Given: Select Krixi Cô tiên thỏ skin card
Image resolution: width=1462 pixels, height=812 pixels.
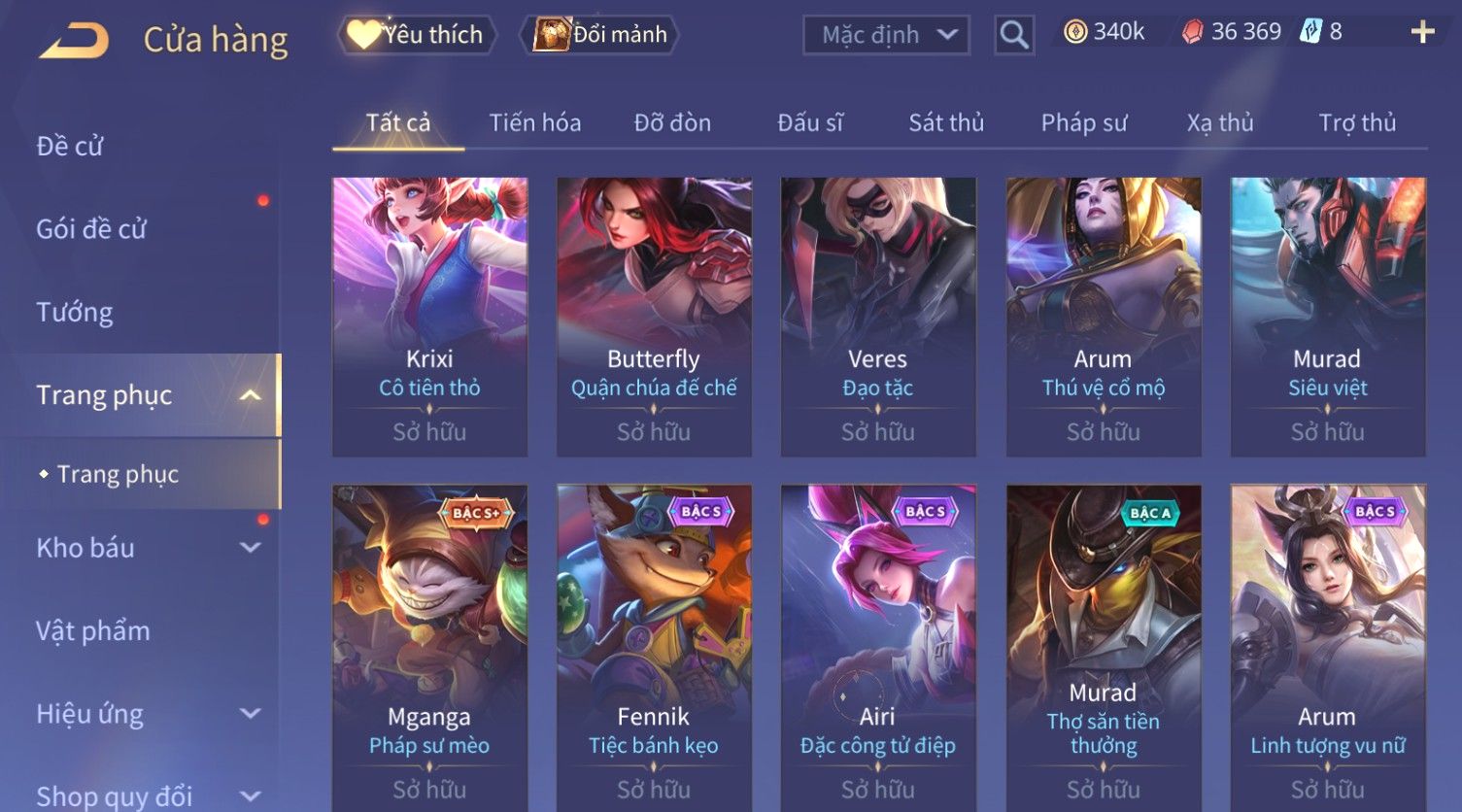Looking at the screenshot, I should [429, 317].
